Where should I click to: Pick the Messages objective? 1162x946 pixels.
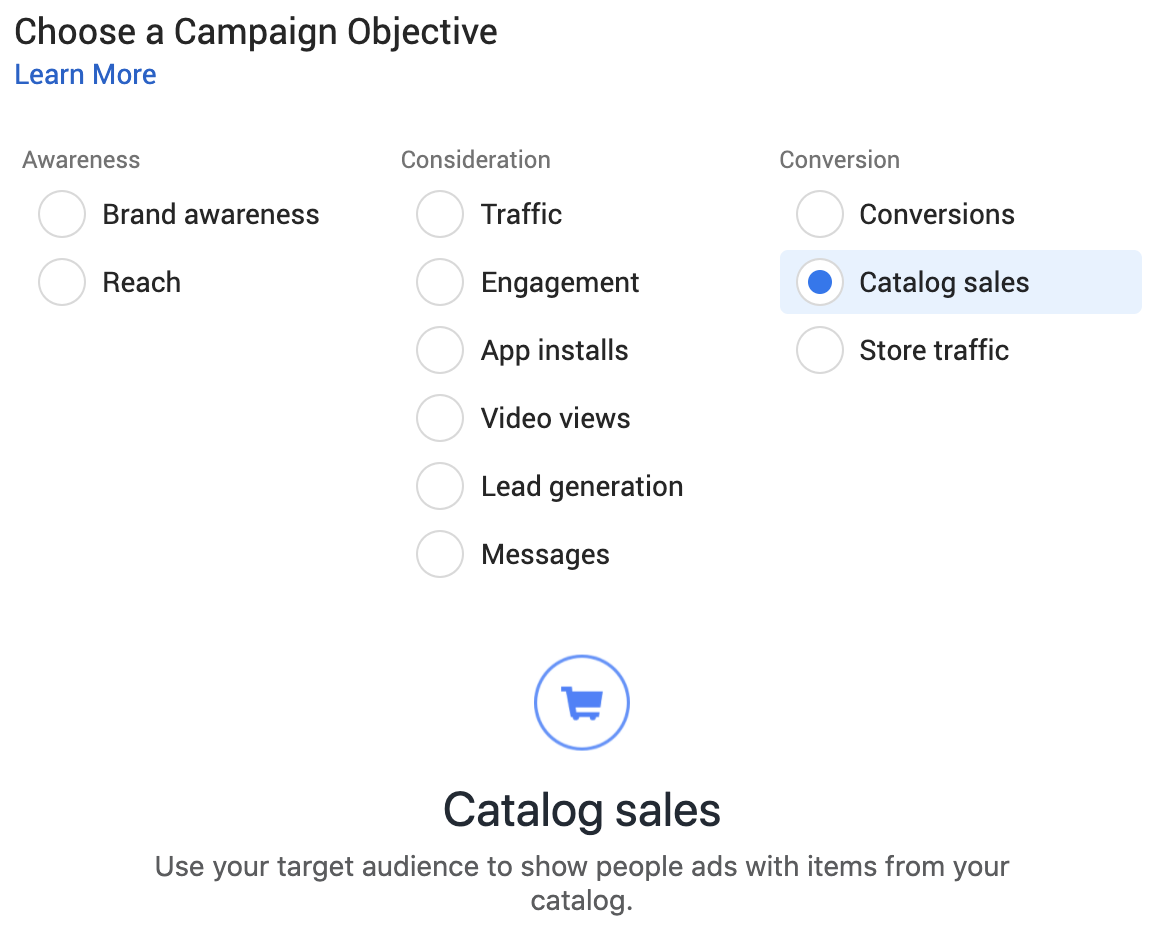point(440,554)
